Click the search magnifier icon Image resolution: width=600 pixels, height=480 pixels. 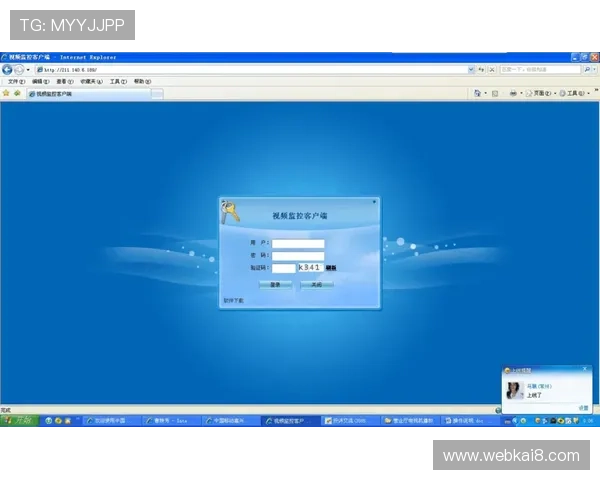(x=587, y=70)
